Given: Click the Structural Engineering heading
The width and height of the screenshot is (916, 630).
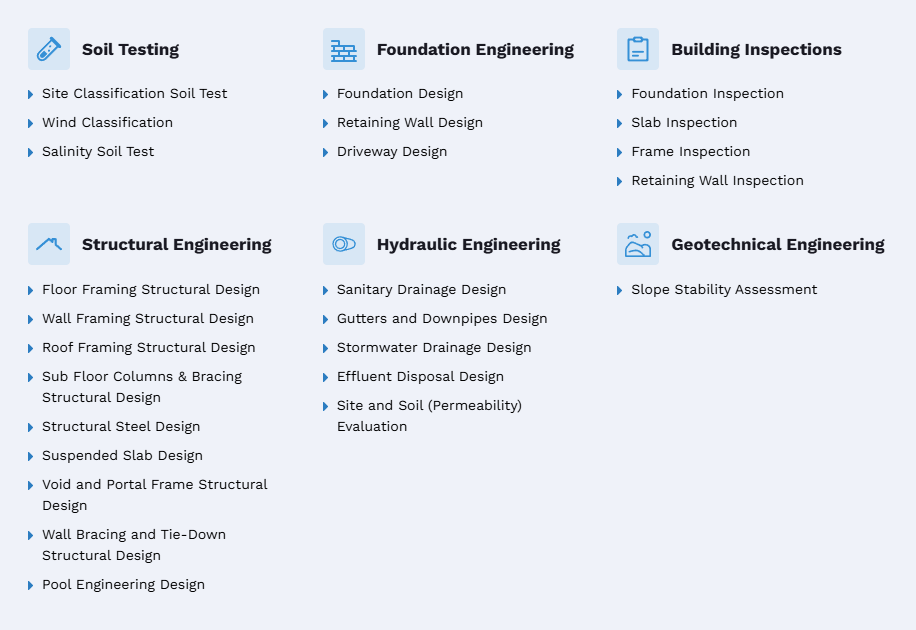Looking at the screenshot, I should pos(176,244).
